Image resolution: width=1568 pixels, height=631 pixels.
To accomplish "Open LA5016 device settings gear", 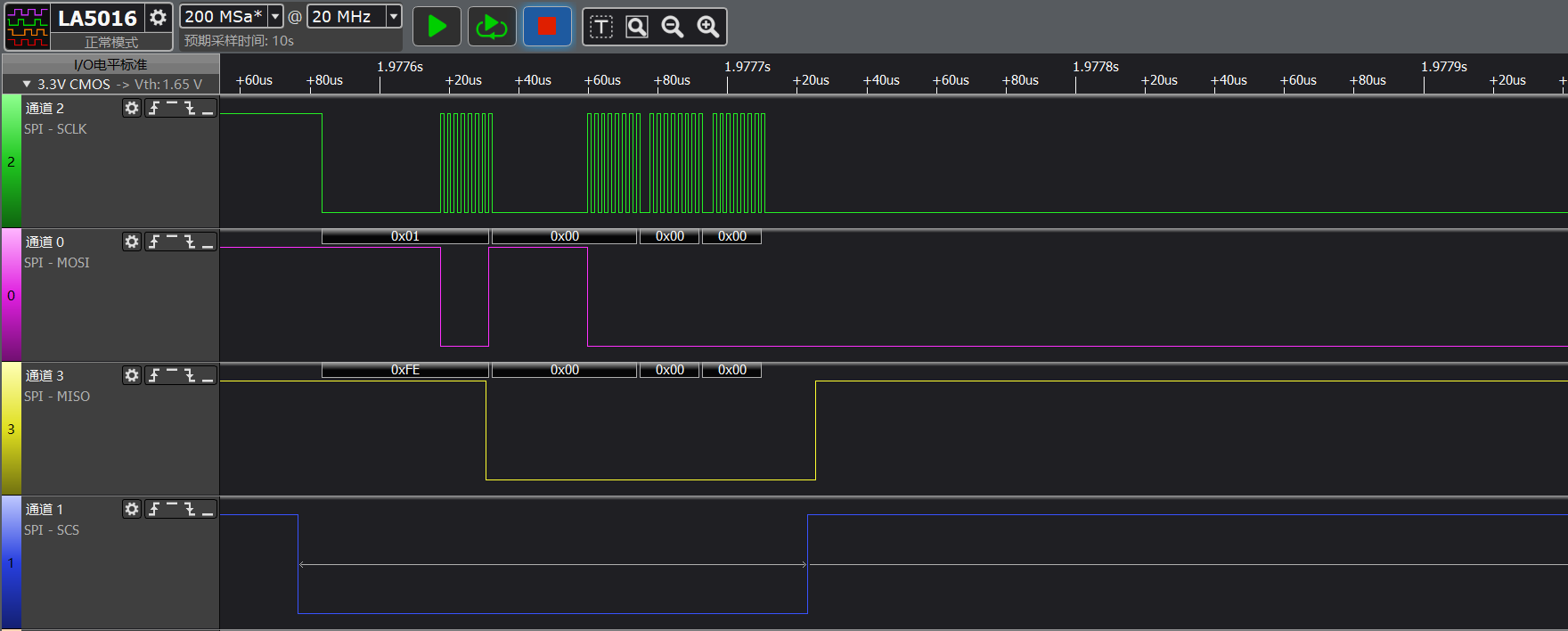I will tap(158, 18).
